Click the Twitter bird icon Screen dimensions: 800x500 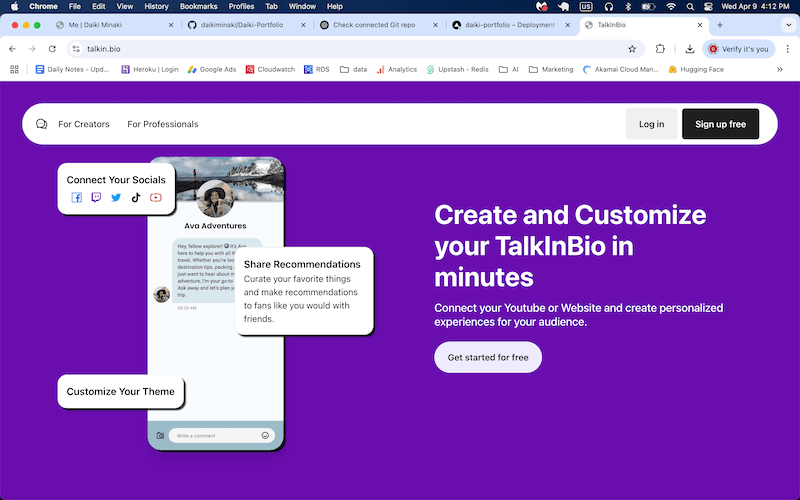(x=116, y=197)
